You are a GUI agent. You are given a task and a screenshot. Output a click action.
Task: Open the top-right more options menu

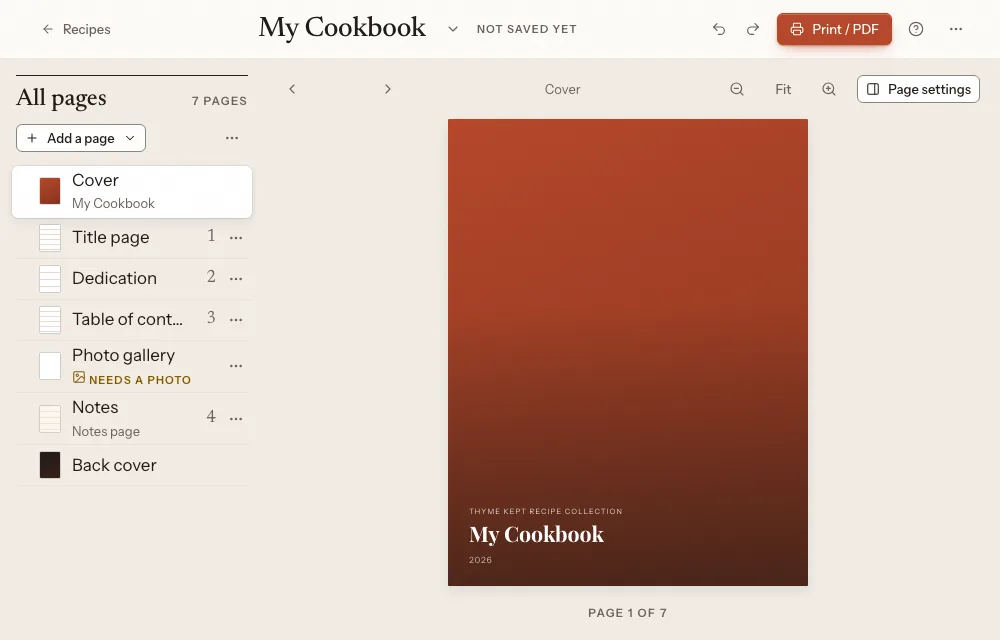[955, 29]
